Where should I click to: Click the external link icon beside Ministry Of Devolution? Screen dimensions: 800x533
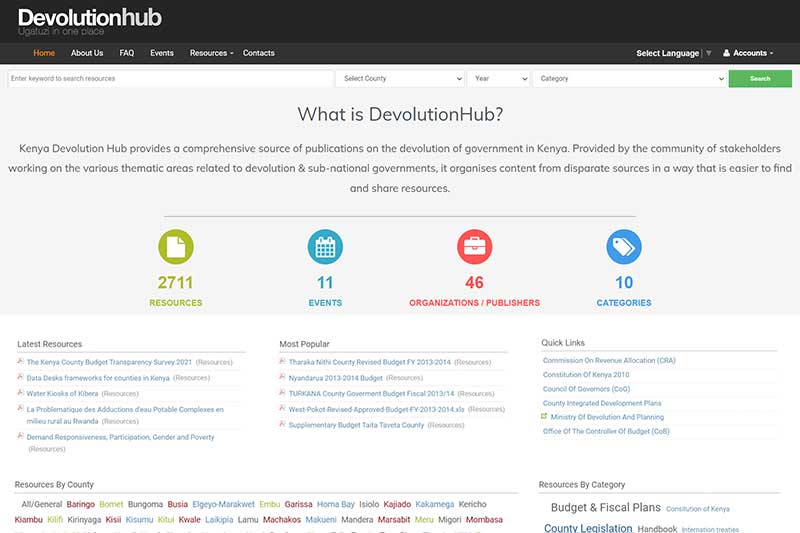(x=544, y=416)
